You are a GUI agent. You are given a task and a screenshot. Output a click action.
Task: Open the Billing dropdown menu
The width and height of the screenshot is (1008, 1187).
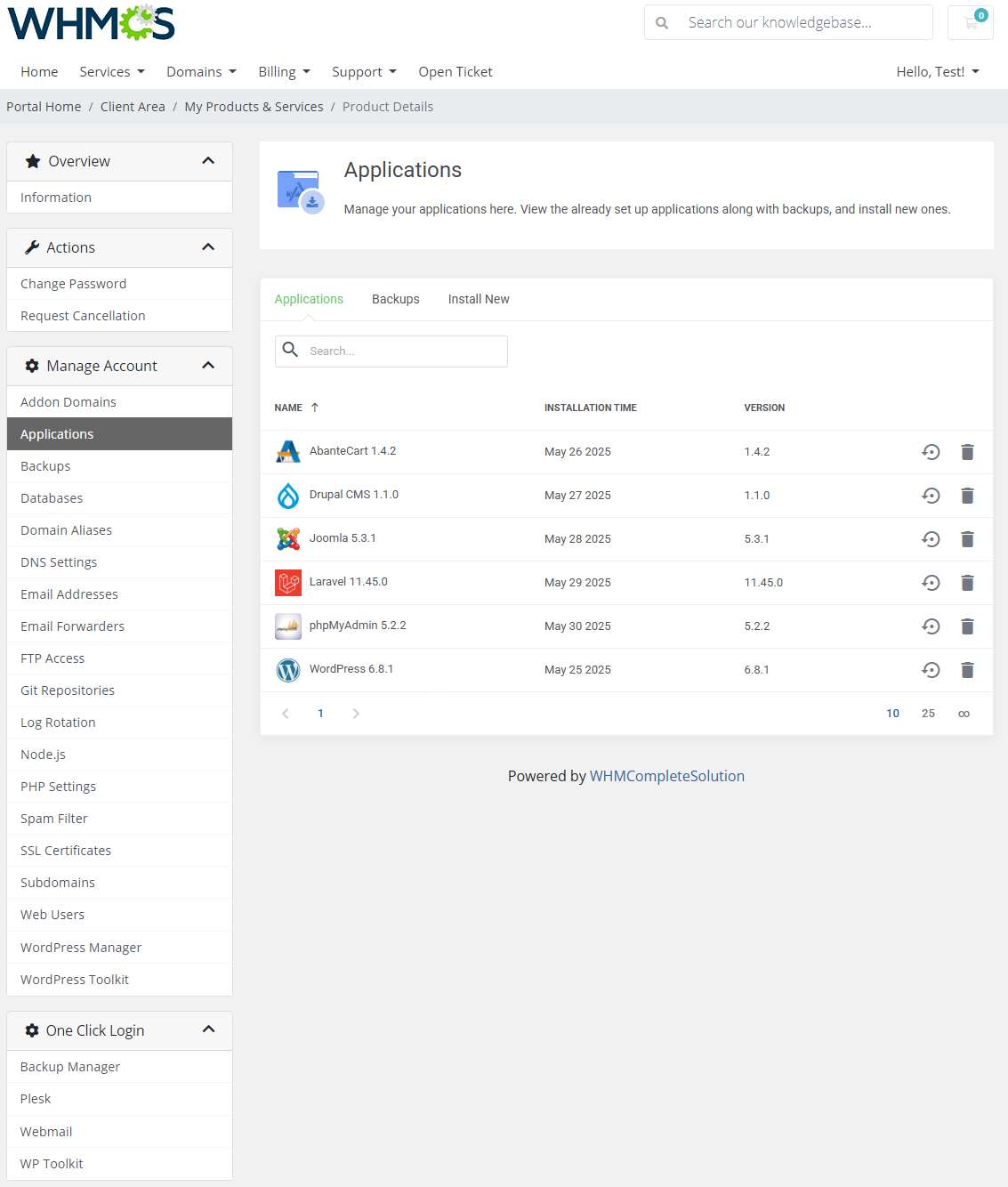(x=285, y=72)
